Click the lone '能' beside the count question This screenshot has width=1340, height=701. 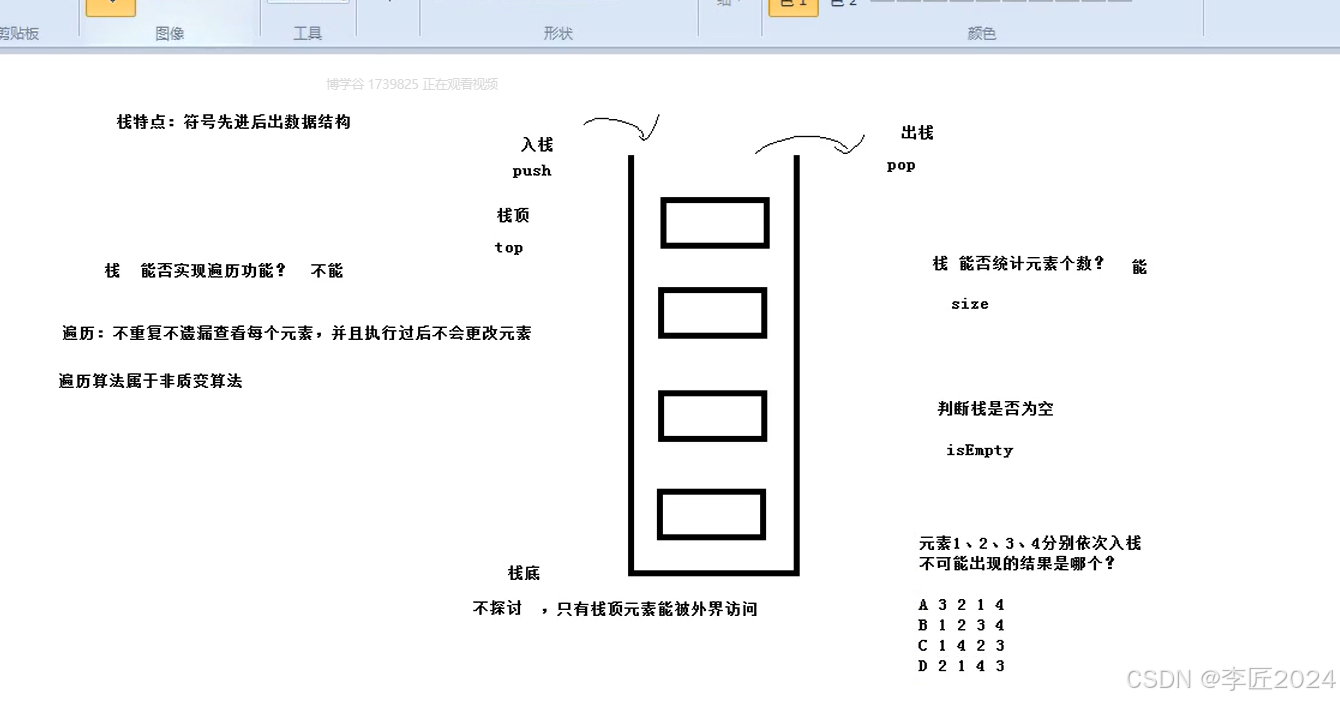click(x=1139, y=267)
